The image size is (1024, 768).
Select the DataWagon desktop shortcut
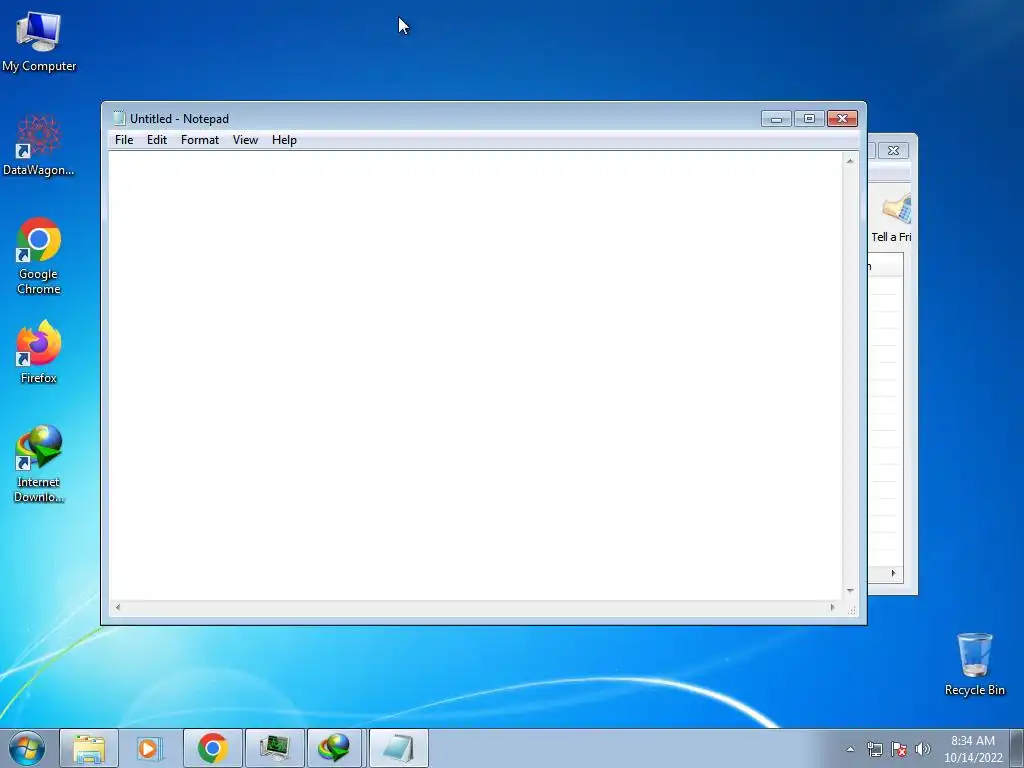pyautogui.click(x=39, y=146)
